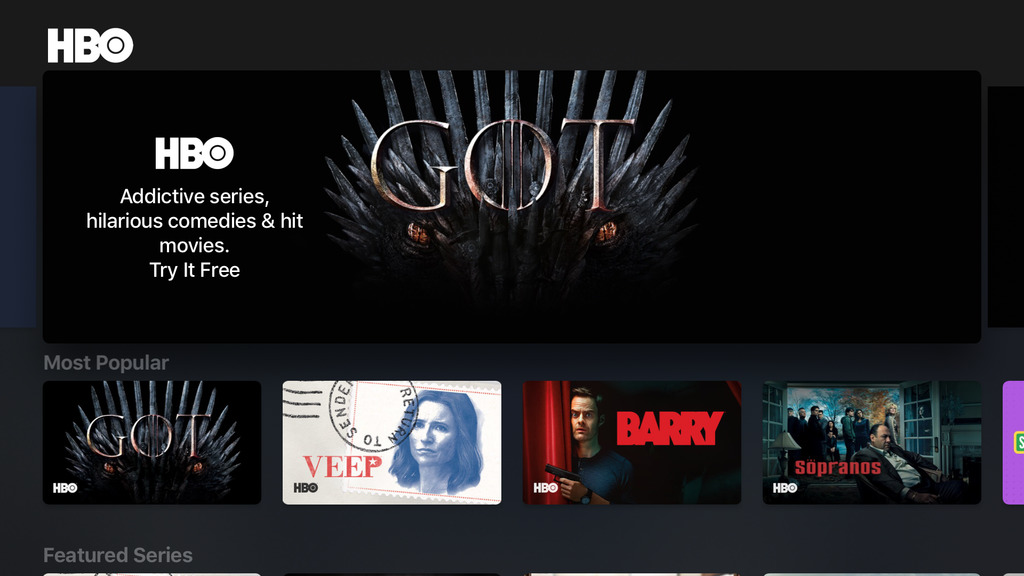Screen dimensions: 1024x576
Task: Click the red BARRY title text
Action: [669, 428]
